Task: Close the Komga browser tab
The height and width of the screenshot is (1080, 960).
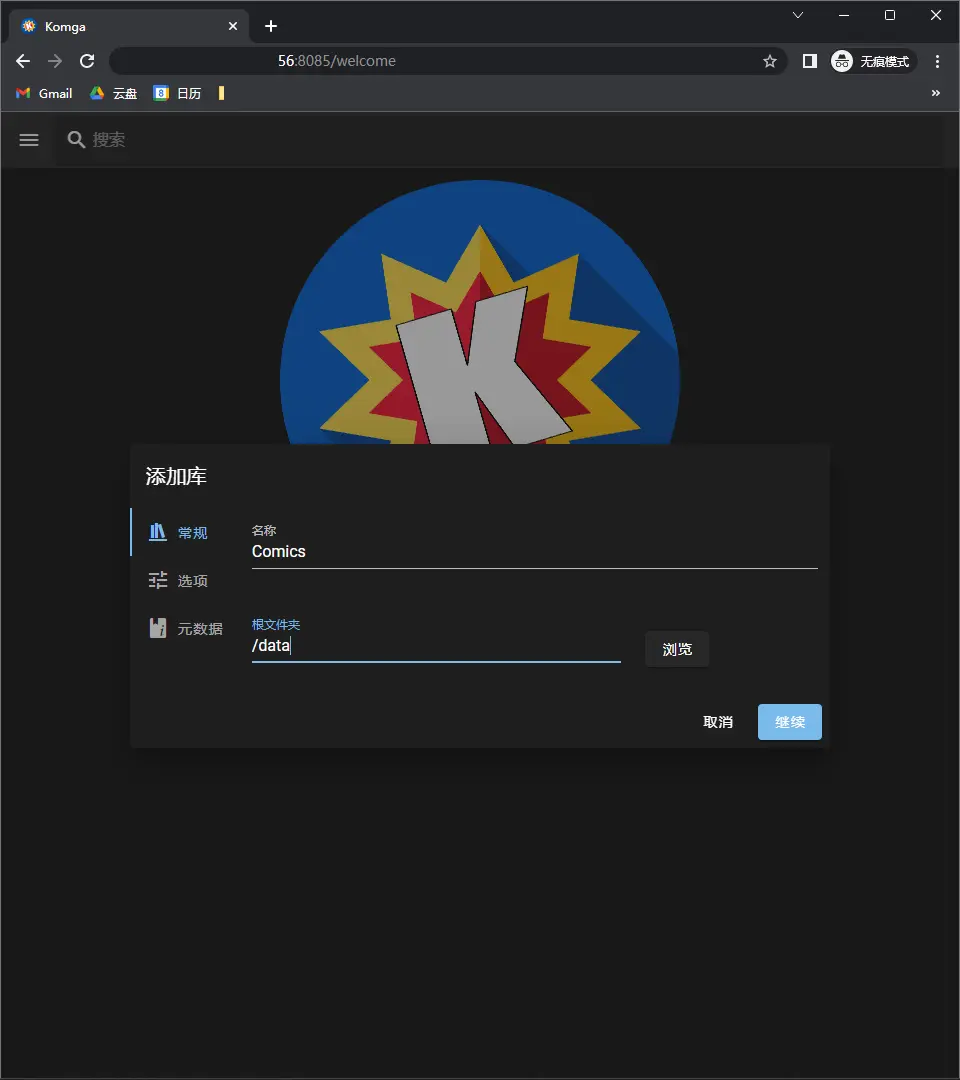Action: (233, 26)
